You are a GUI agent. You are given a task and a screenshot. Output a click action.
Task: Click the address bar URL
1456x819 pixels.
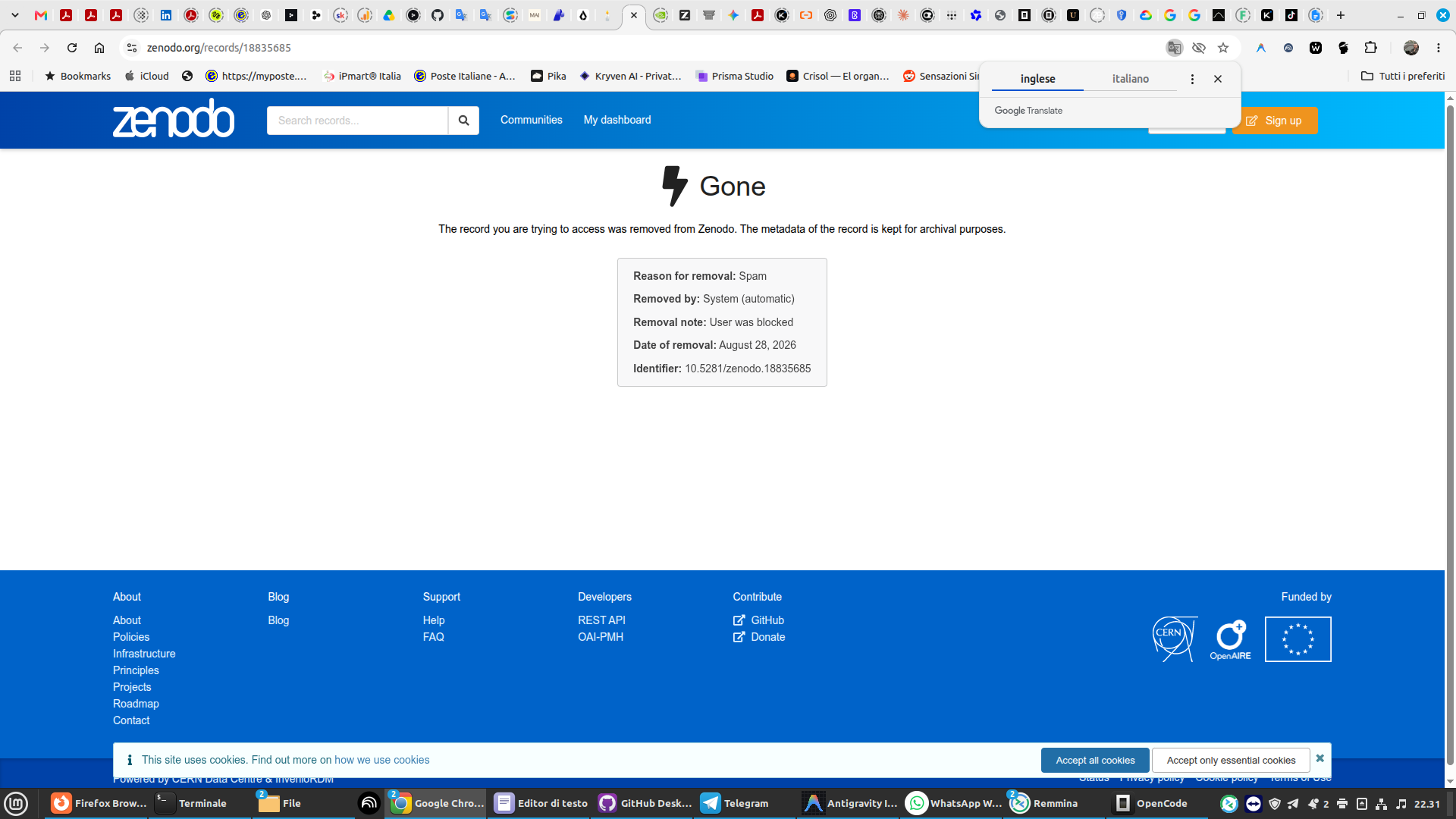point(219,48)
